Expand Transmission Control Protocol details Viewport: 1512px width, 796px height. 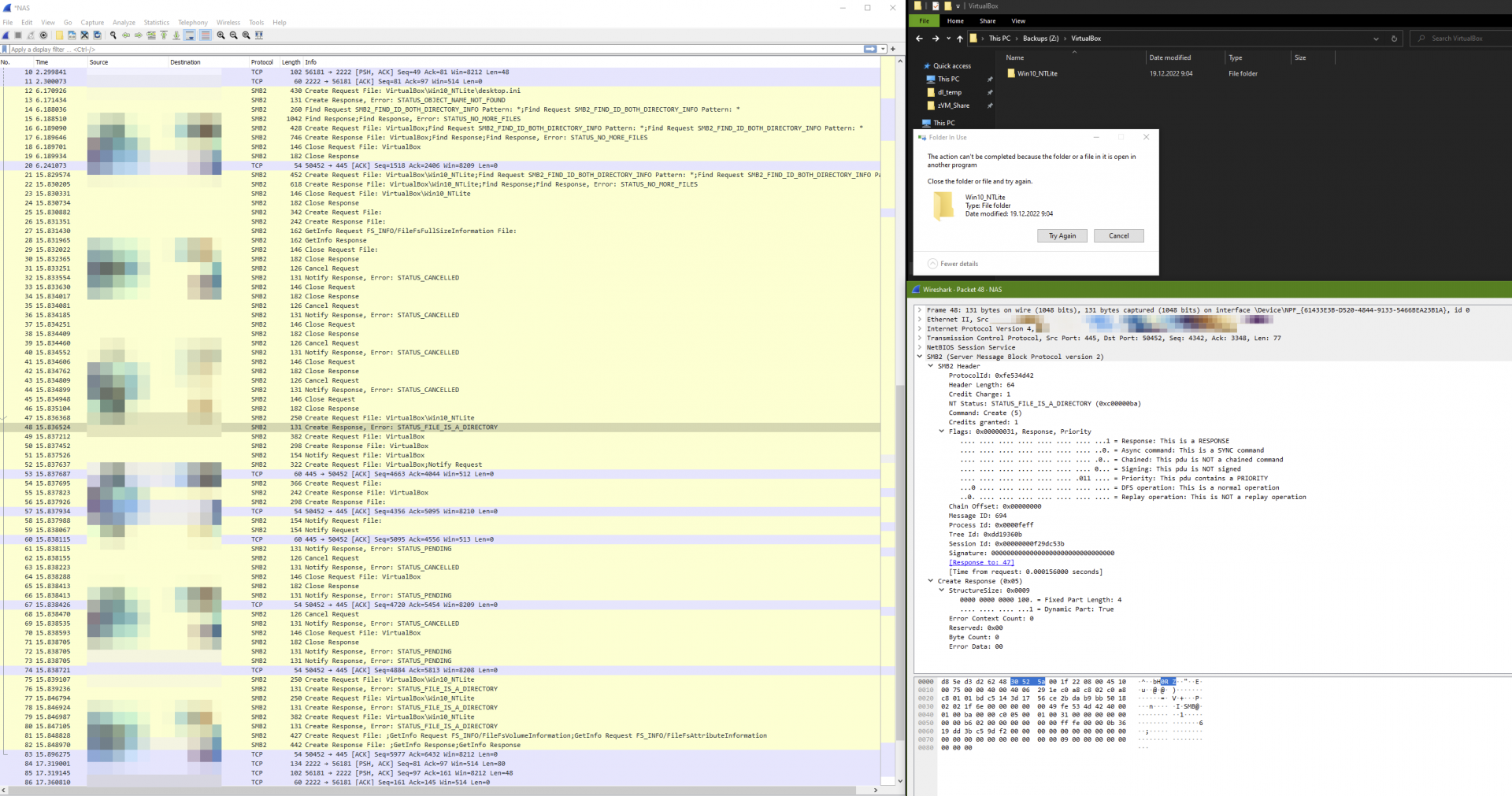tap(919, 339)
